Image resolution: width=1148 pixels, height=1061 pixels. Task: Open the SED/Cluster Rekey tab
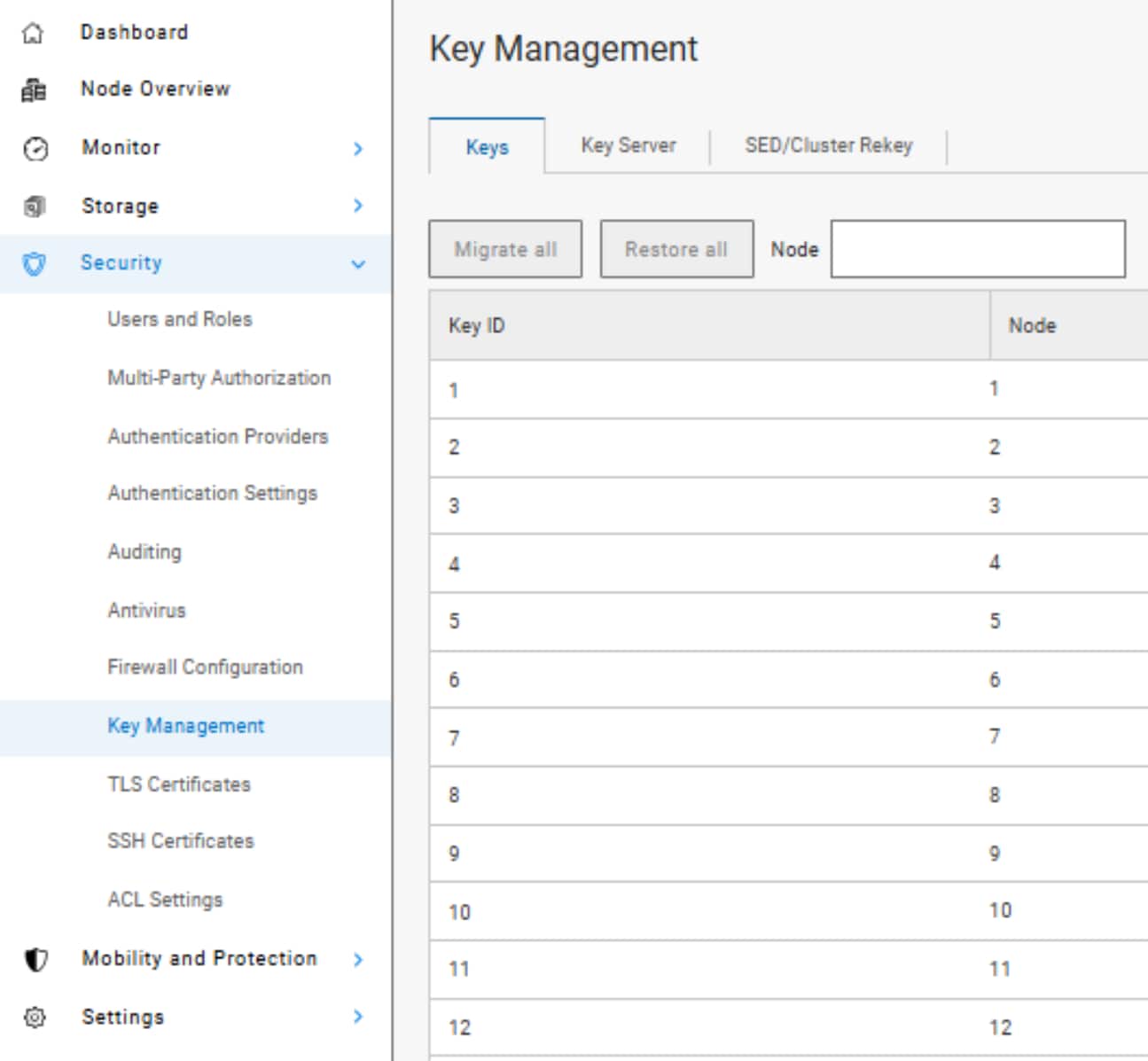(829, 145)
